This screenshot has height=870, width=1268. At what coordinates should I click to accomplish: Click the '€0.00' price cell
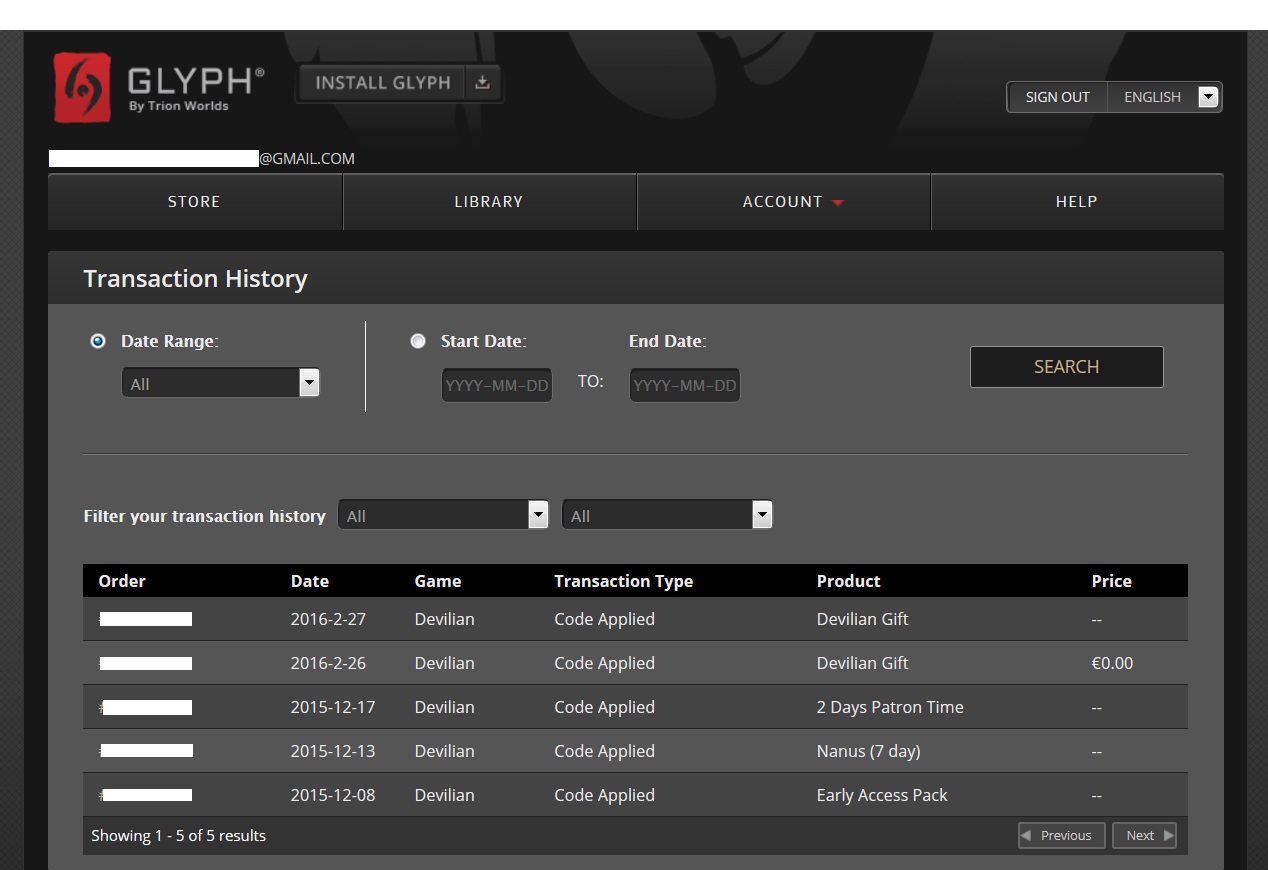coord(1112,663)
